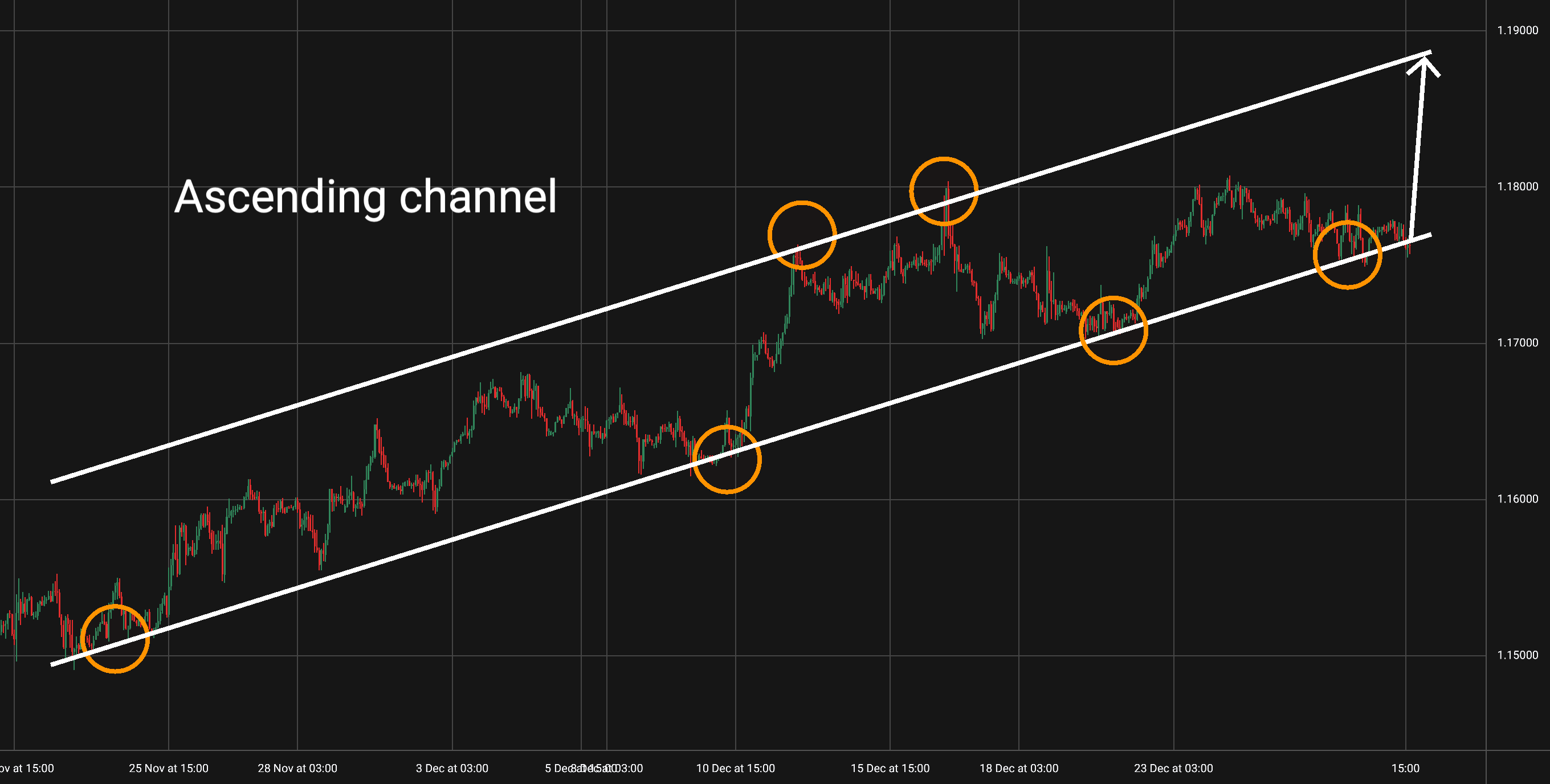Click the first orange circle on the upper channel line
Viewport: 1550px width, 784px height.
[x=802, y=235]
